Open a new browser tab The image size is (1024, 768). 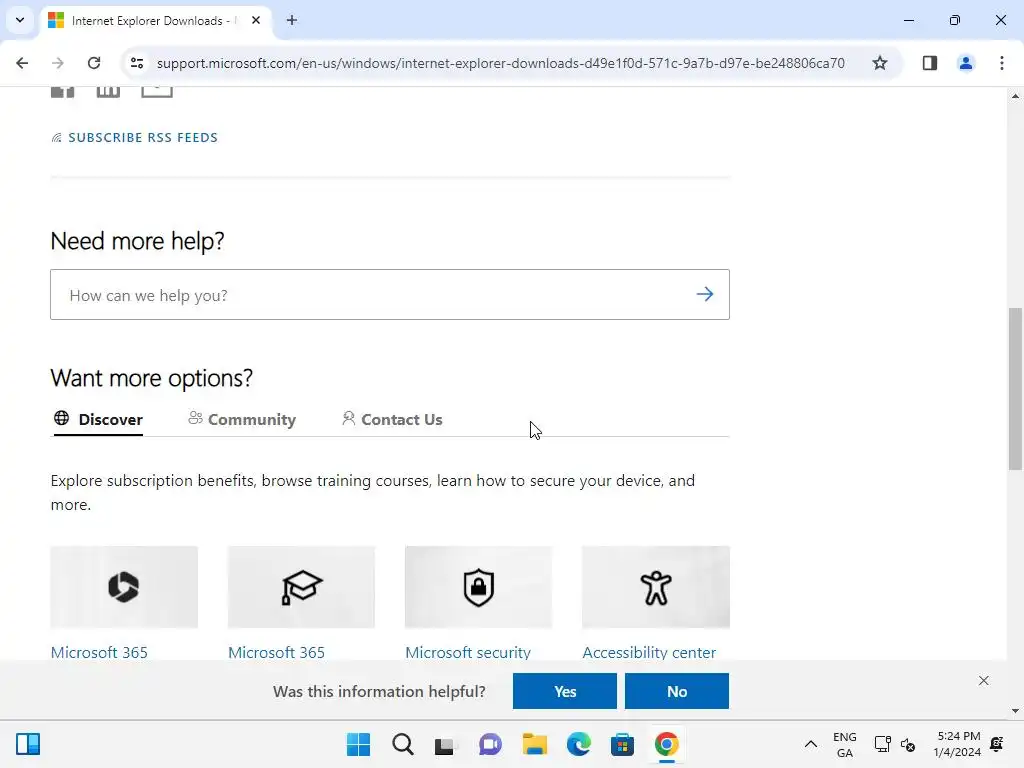pyautogui.click(x=292, y=20)
